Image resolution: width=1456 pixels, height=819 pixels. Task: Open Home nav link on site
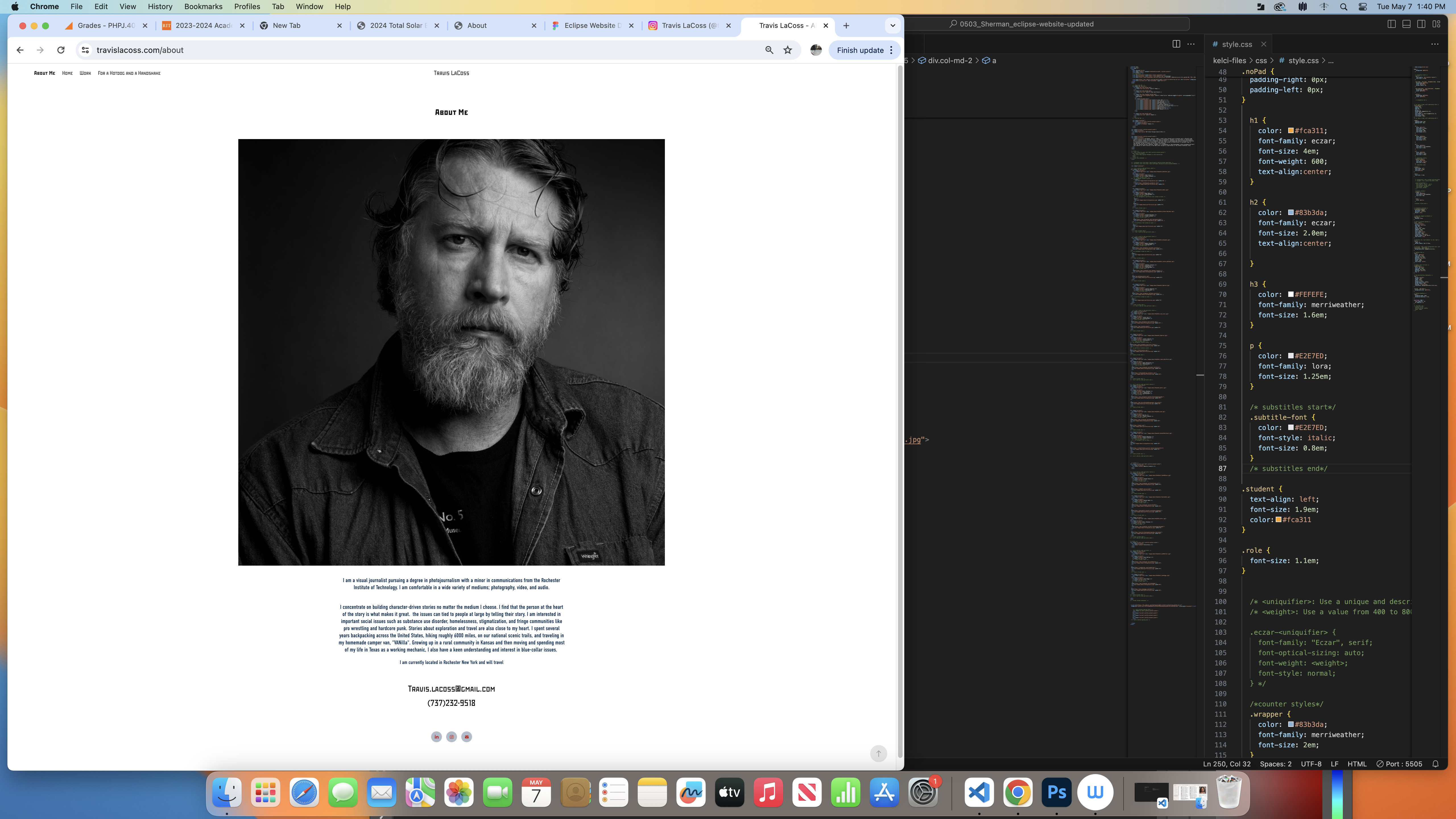pos(67,73)
